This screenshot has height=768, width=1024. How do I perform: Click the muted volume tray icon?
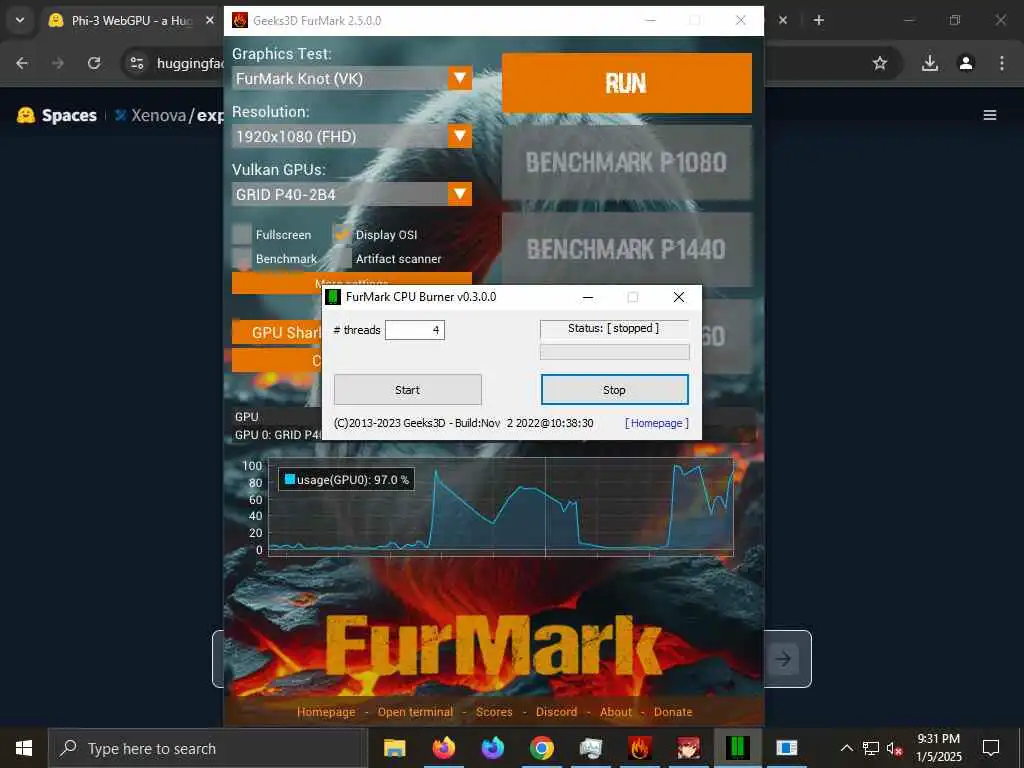[894, 749]
